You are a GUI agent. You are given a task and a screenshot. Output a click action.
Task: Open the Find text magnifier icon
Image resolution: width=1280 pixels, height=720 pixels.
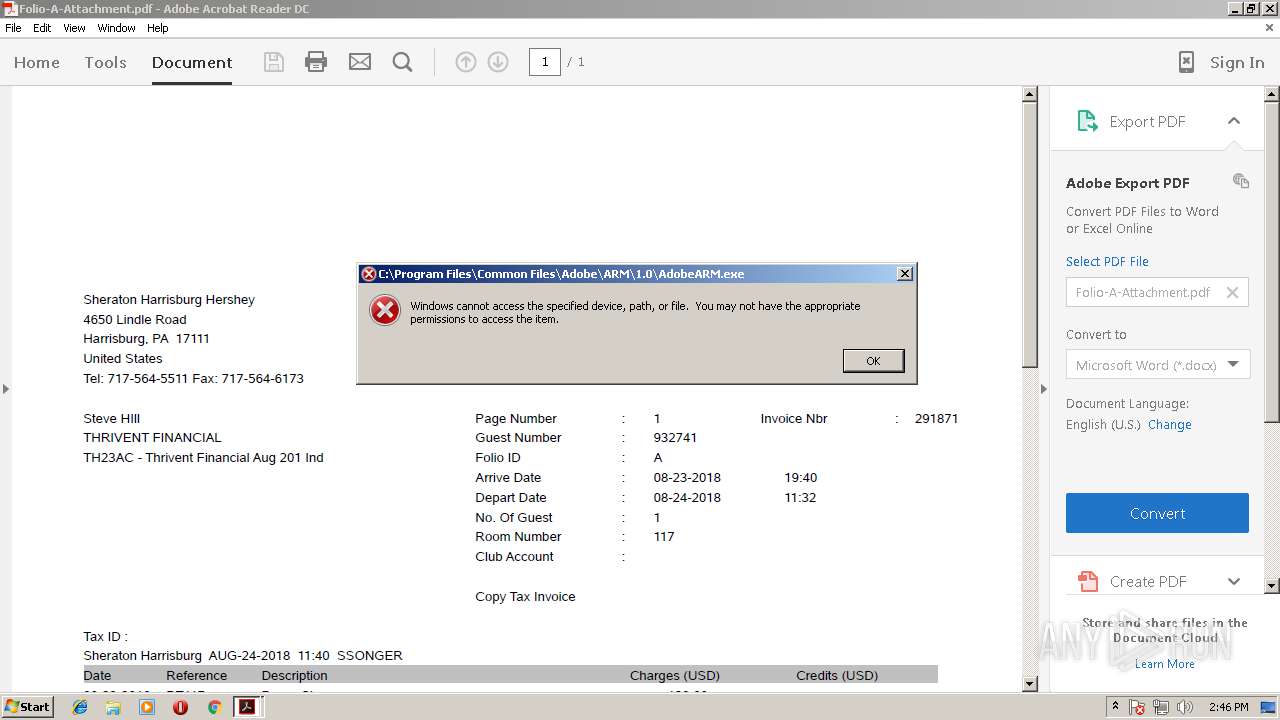coord(403,62)
